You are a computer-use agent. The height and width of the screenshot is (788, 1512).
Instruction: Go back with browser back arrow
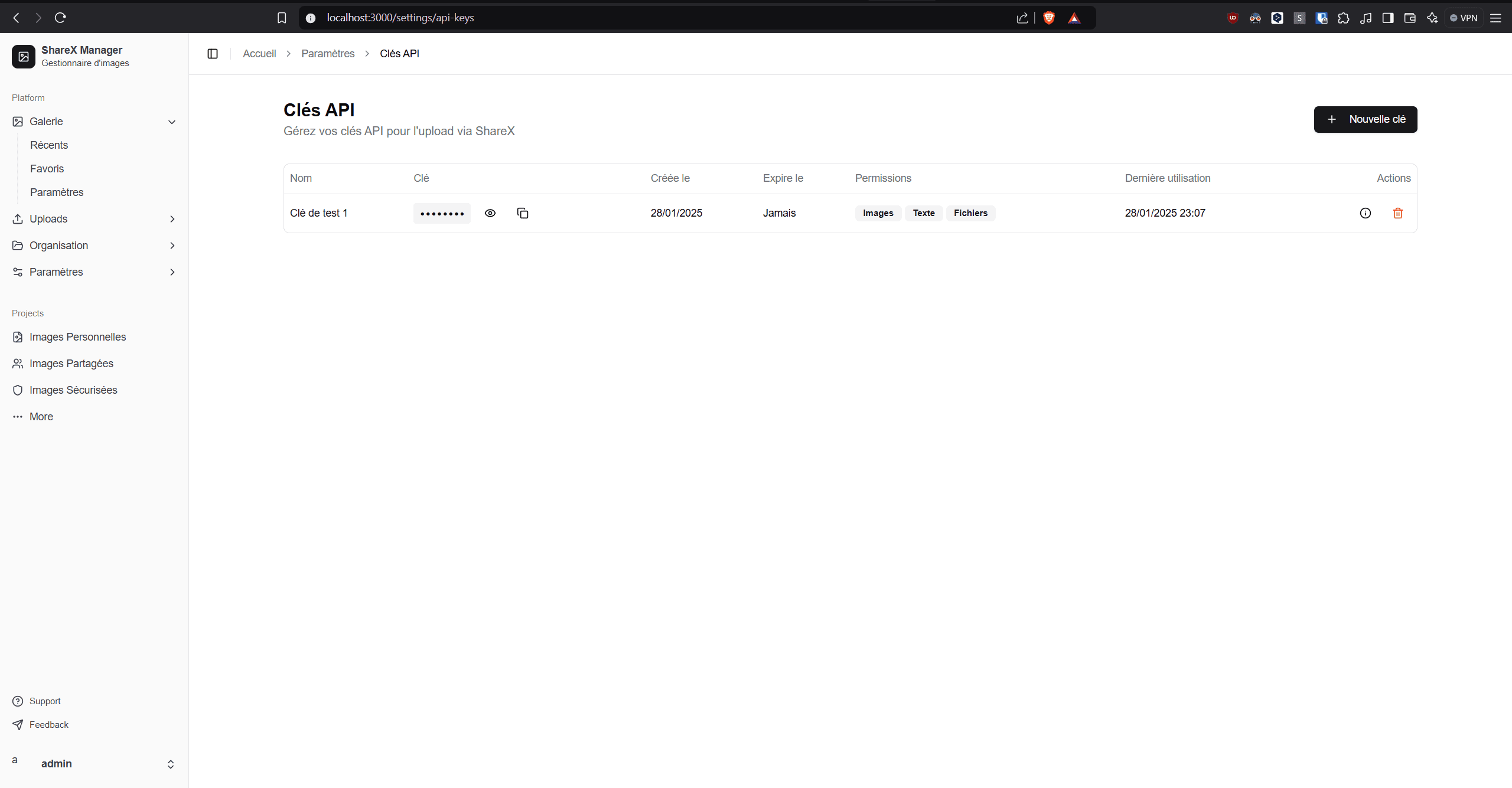pyautogui.click(x=17, y=18)
